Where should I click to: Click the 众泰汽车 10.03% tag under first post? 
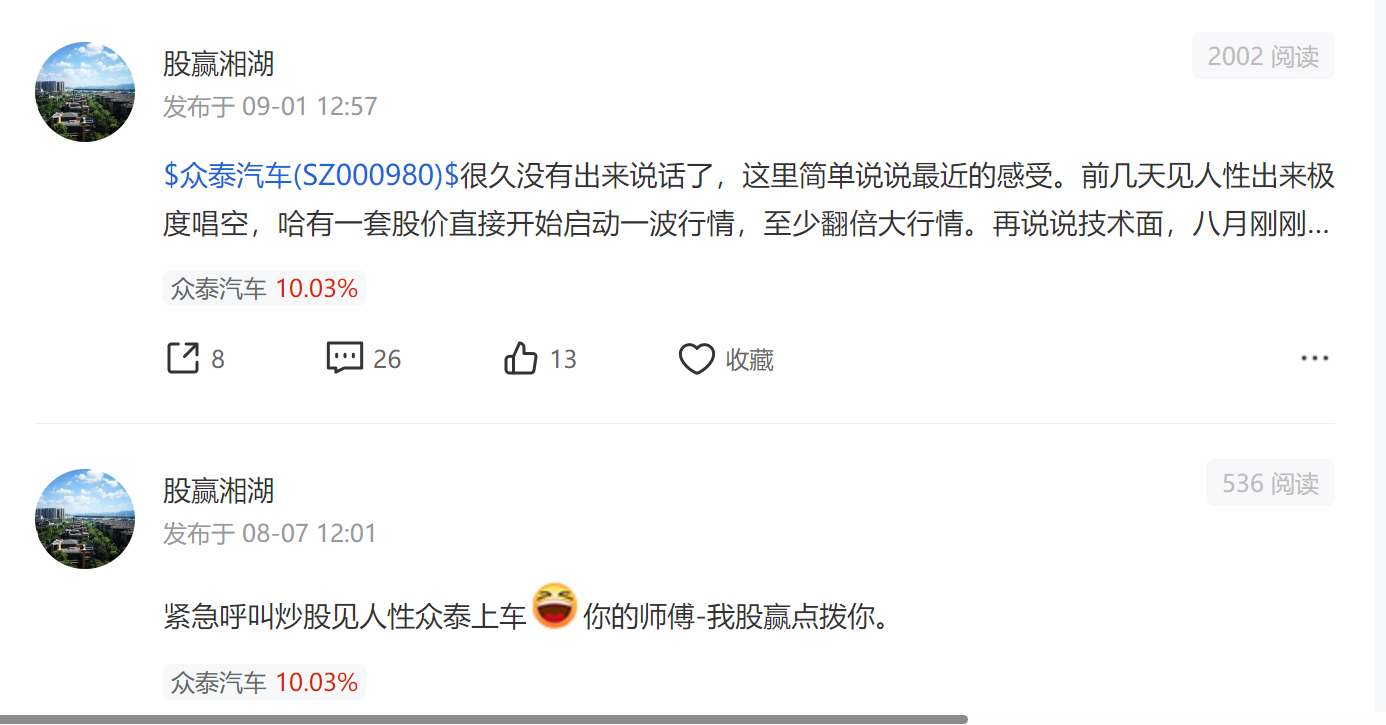click(264, 289)
